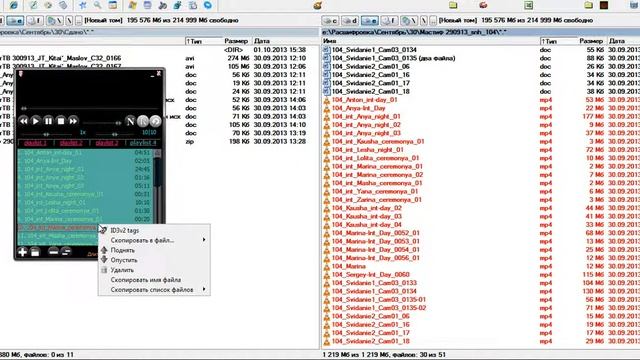This screenshot has width=640, height=360.
Task: Select left panel avi file sized 274 Мб
Action: click(159, 58)
